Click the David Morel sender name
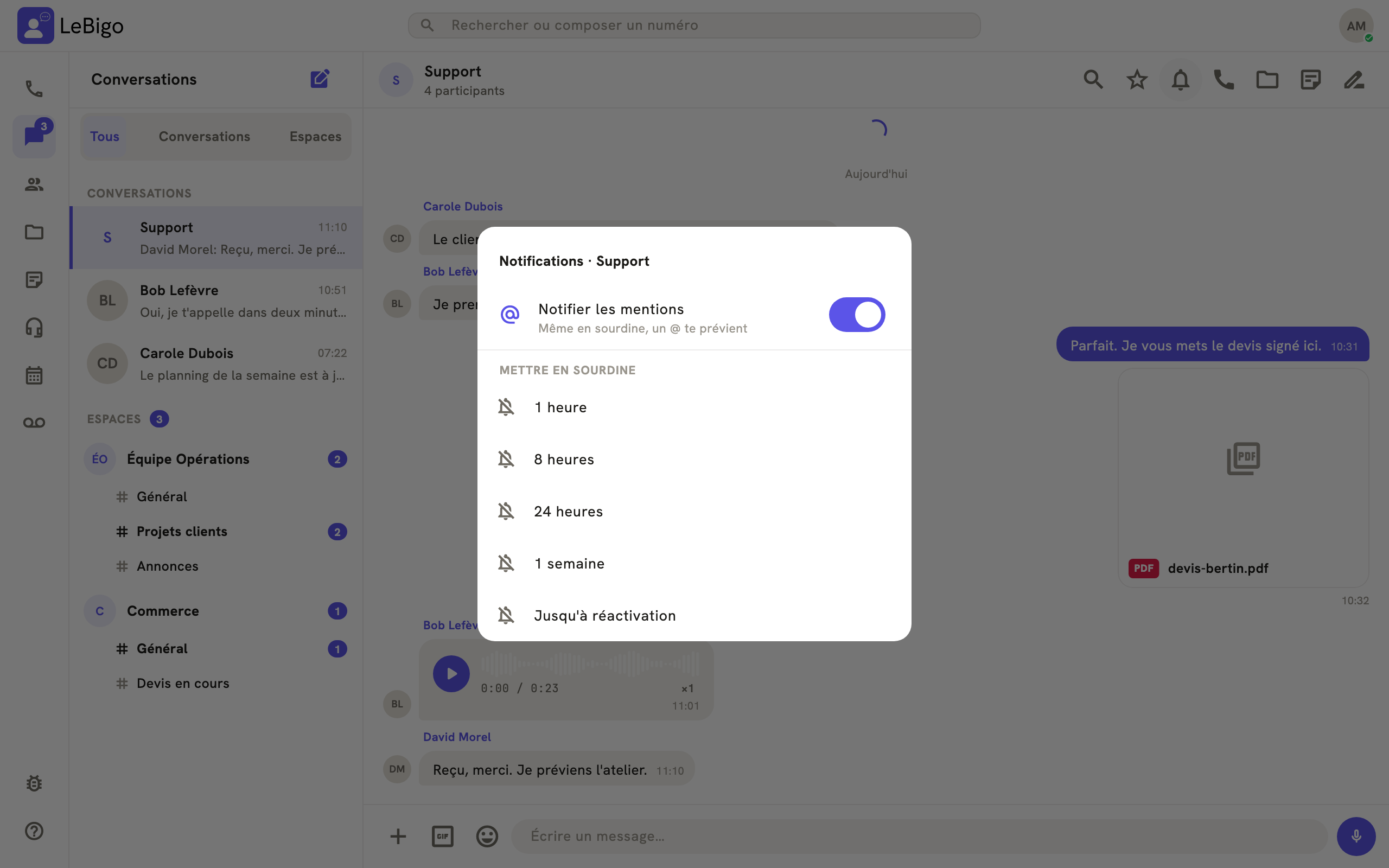This screenshot has height=868, width=1389. pyautogui.click(x=457, y=737)
